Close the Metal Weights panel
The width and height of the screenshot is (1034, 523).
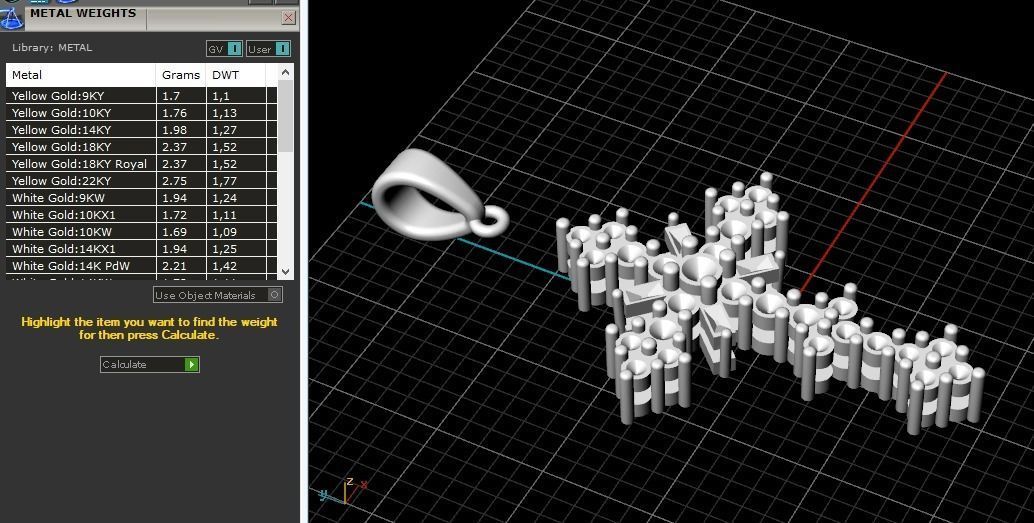pyautogui.click(x=288, y=18)
